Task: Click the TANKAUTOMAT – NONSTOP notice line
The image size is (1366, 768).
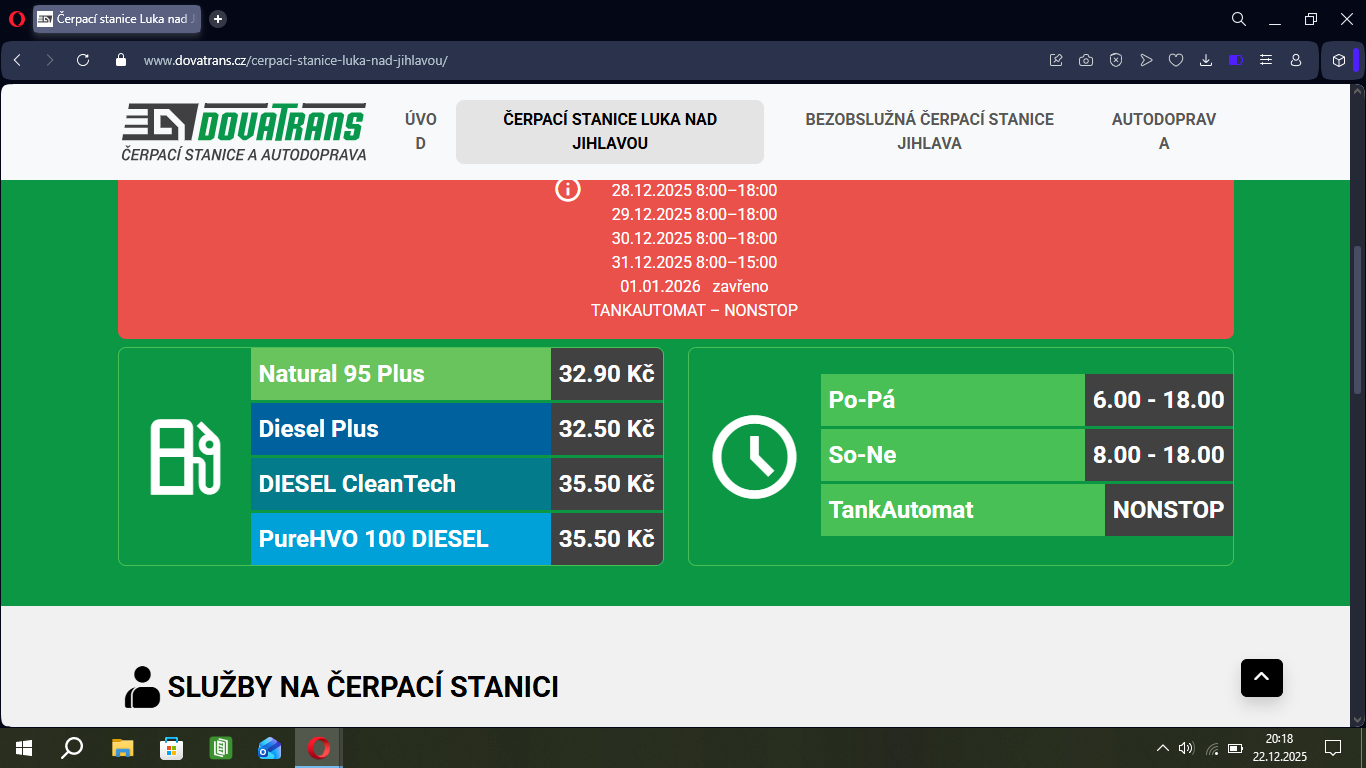Action: 694,310
